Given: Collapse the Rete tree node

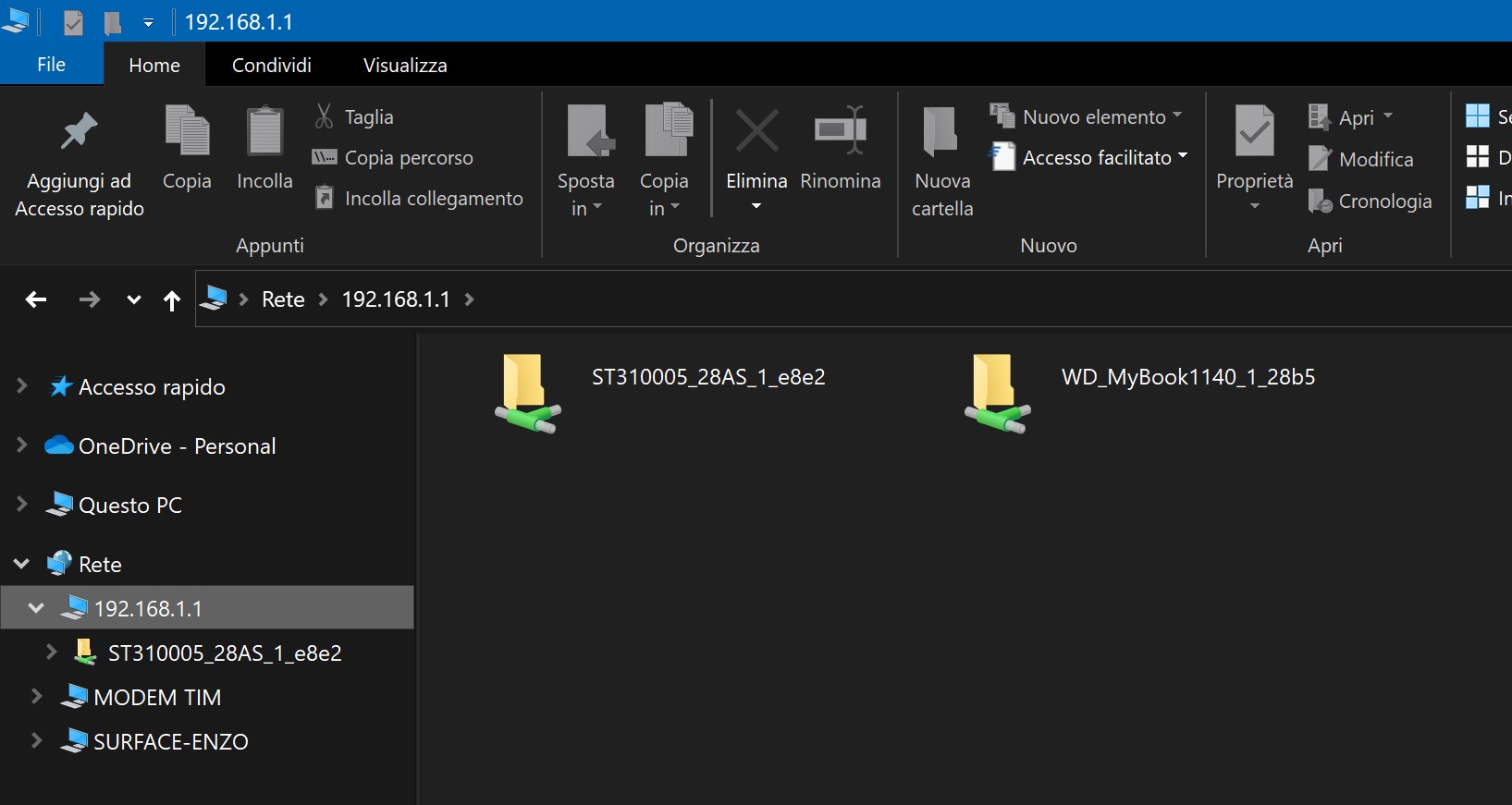Looking at the screenshot, I should coord(22,564).
